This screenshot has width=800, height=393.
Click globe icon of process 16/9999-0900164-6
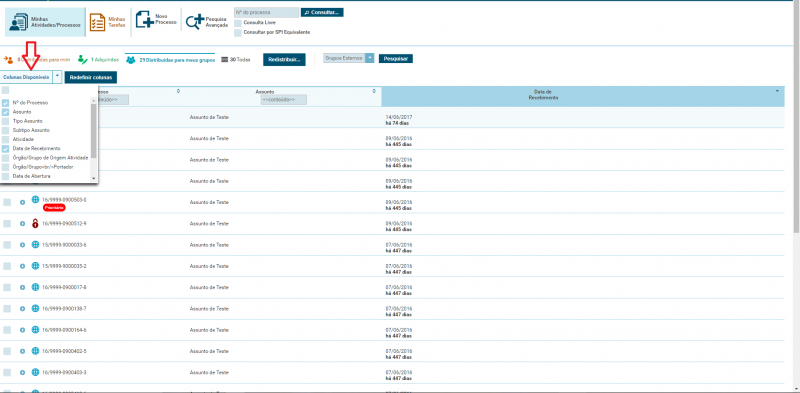pyautogui.click(x=35, y=330)
